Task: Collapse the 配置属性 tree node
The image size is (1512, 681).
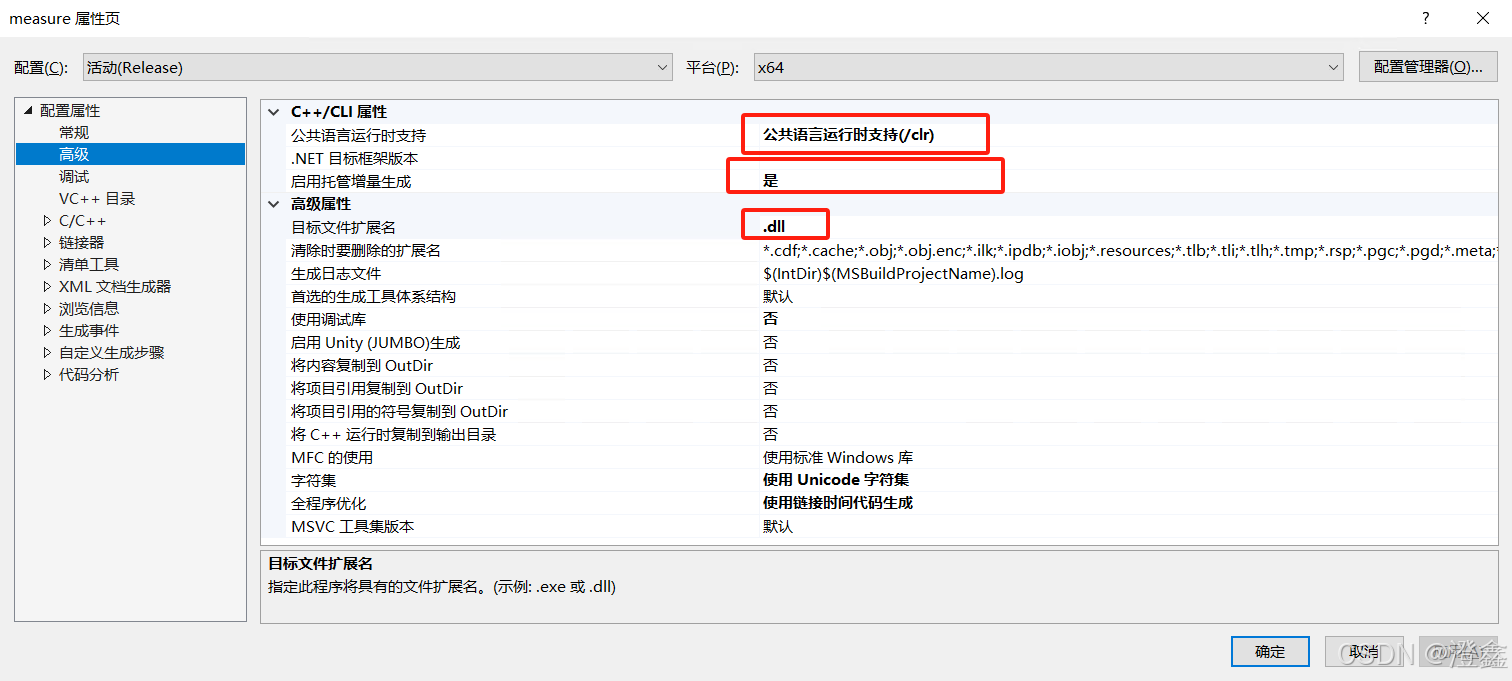Action: 28,111
